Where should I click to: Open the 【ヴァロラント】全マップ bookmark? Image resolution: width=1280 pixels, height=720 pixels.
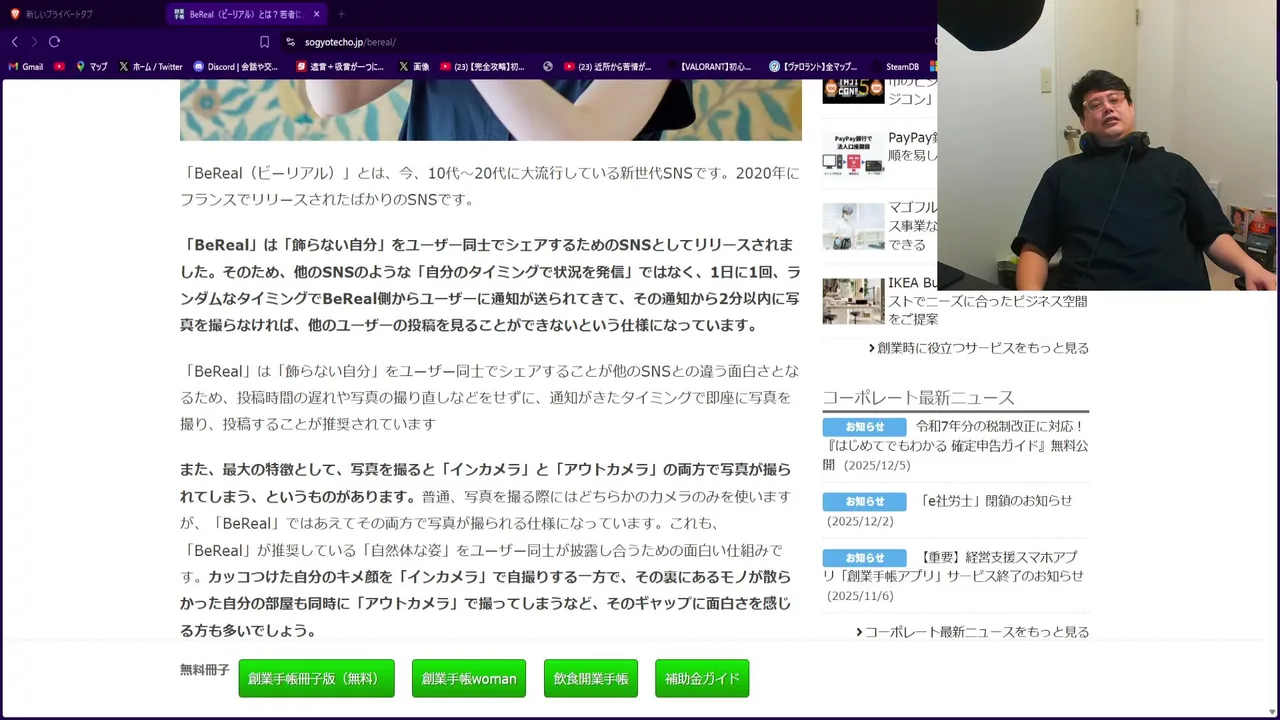tap(813, 67)
